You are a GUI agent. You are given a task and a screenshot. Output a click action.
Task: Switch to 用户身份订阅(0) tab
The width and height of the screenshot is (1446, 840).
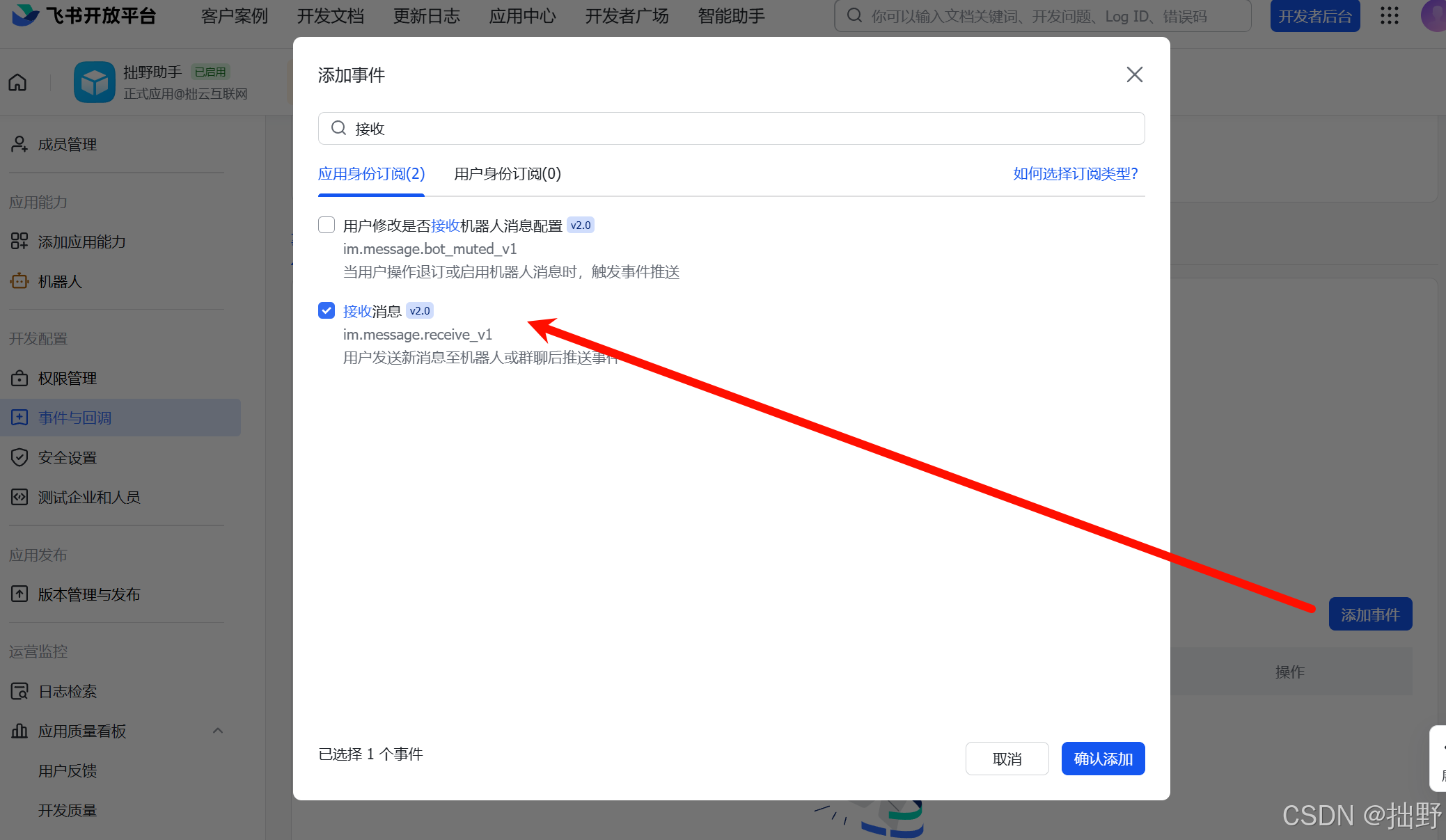click(x=508, y=174)
